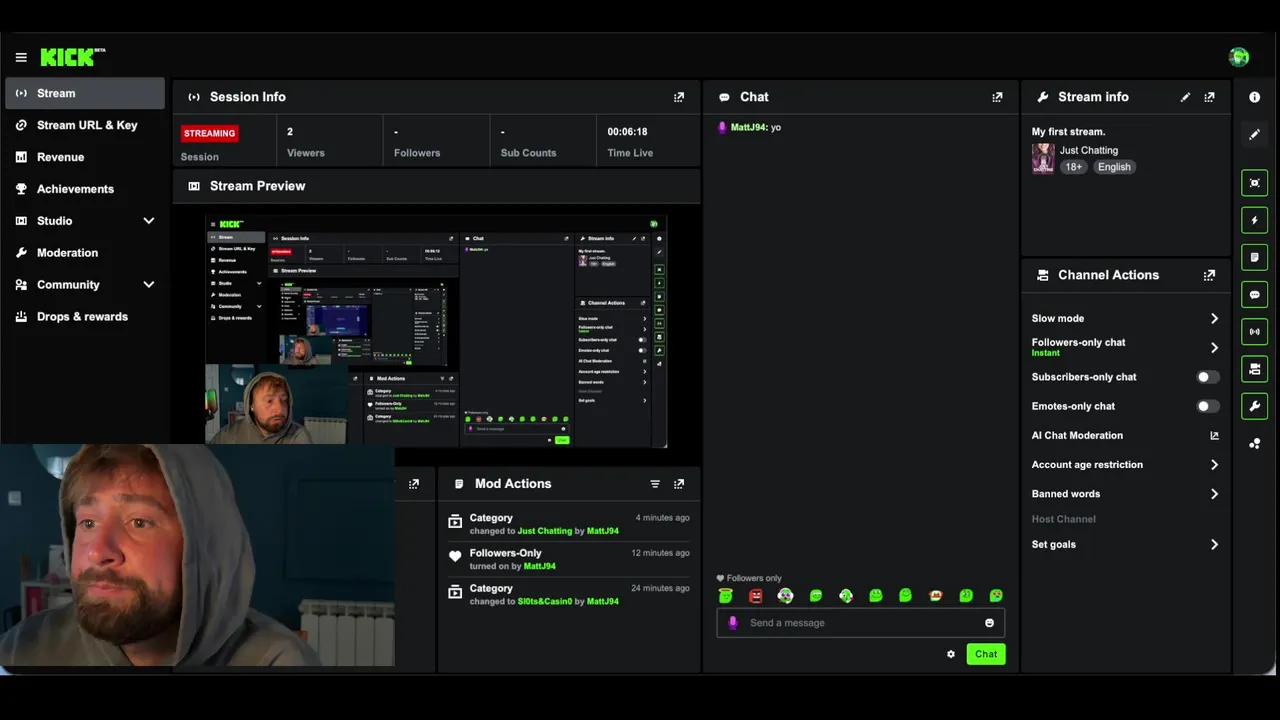Expand the Studio submenu chevron
This screenshot has height=720, width=1280.
tap(149, 221)
